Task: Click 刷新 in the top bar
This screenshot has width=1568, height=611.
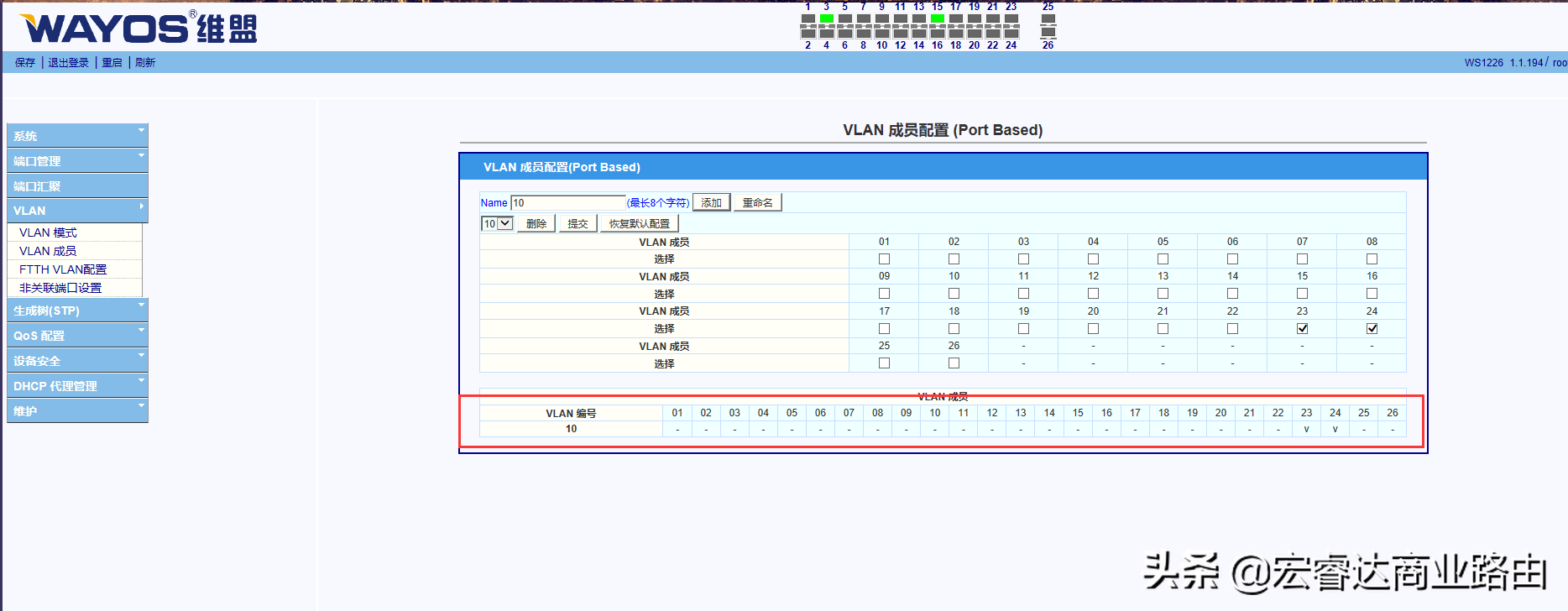Action: click(x=145, y=62)
